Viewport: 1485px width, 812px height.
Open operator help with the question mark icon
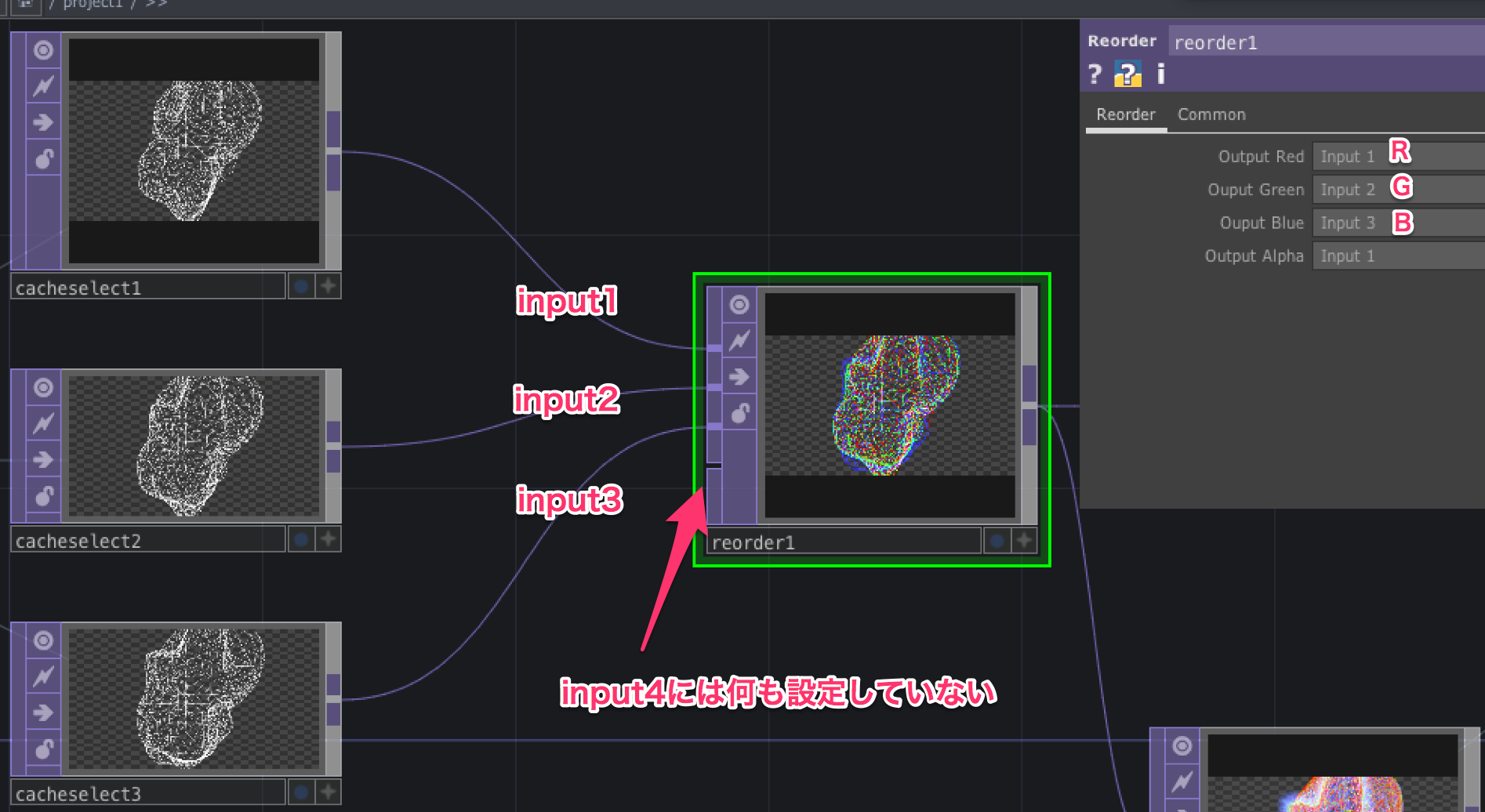tap(1095, 74)
